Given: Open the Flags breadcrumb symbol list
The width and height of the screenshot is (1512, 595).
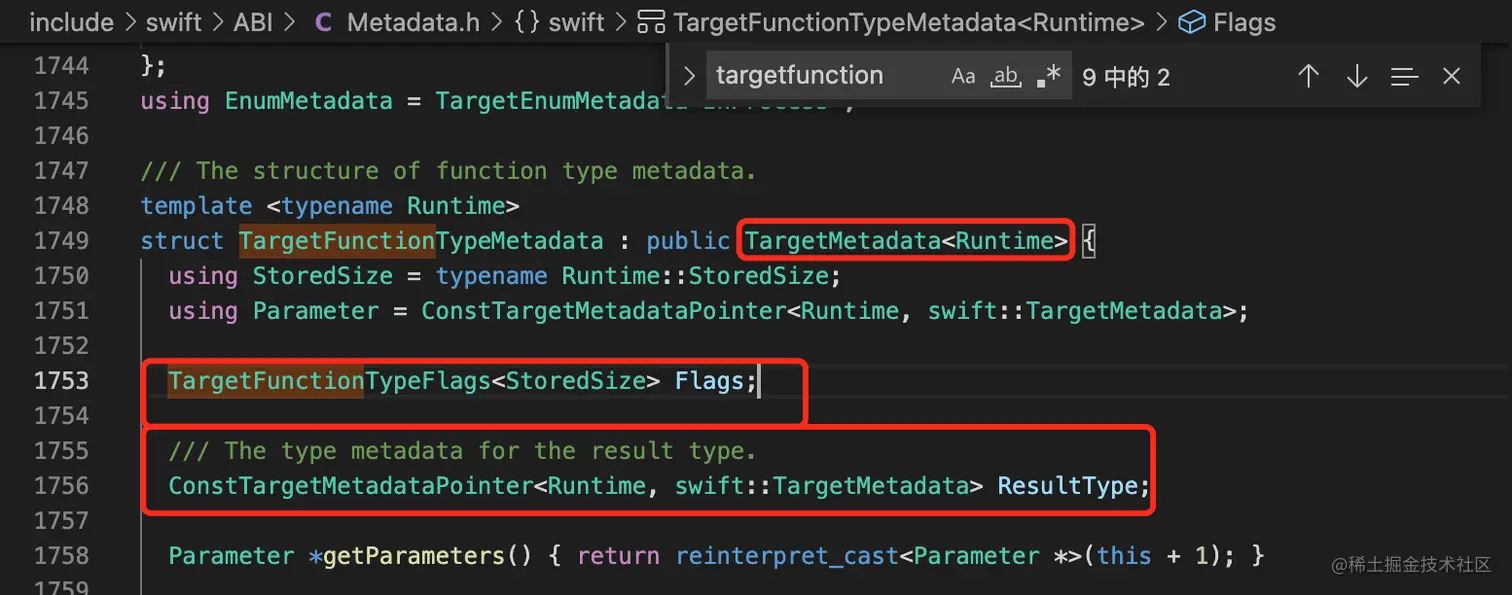Looking at the screenshot, I should pos(1244,22).
